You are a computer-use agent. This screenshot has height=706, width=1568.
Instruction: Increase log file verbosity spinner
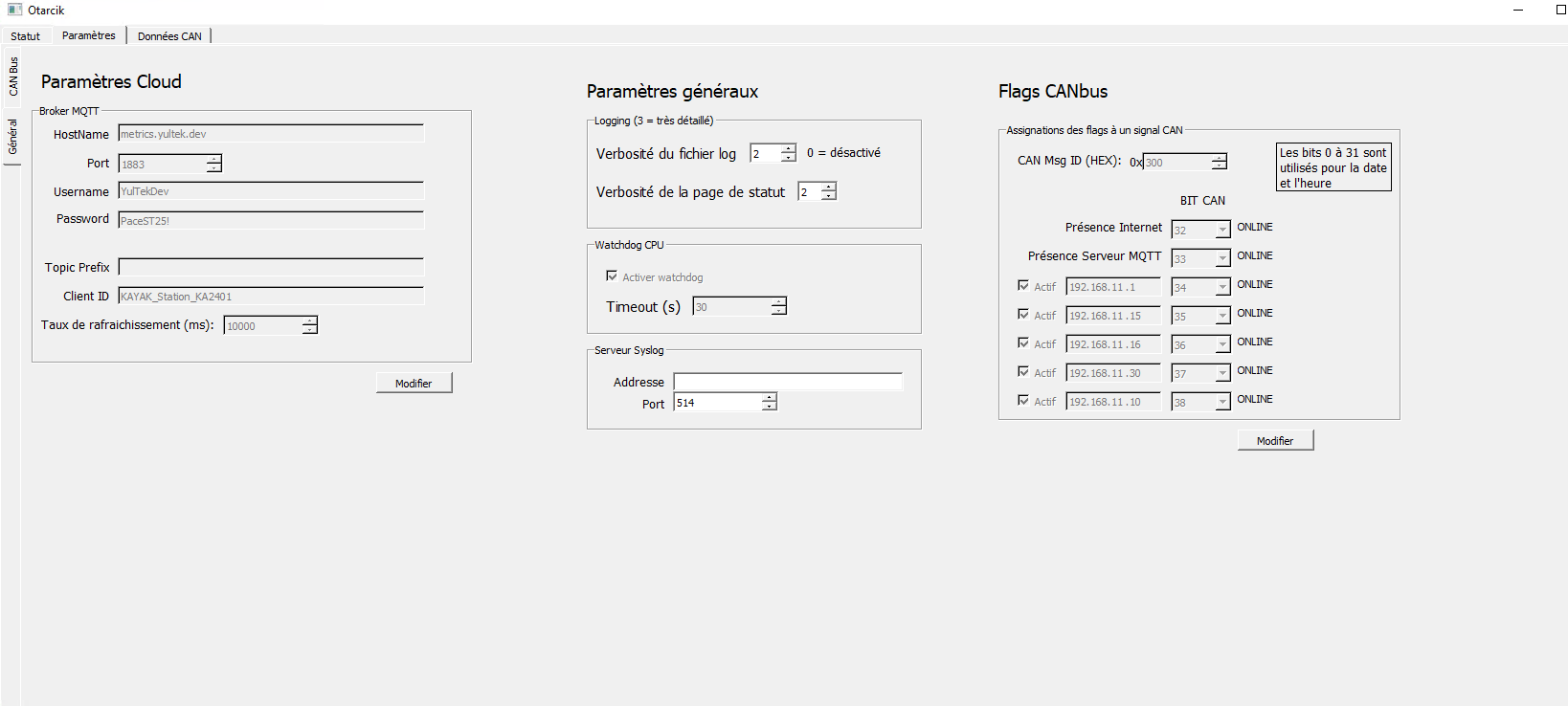[788, 149]
